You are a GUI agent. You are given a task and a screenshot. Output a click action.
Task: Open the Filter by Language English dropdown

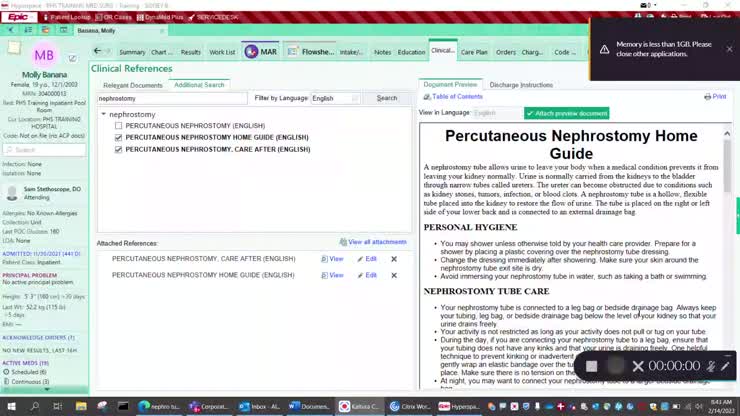click(335, 98)
